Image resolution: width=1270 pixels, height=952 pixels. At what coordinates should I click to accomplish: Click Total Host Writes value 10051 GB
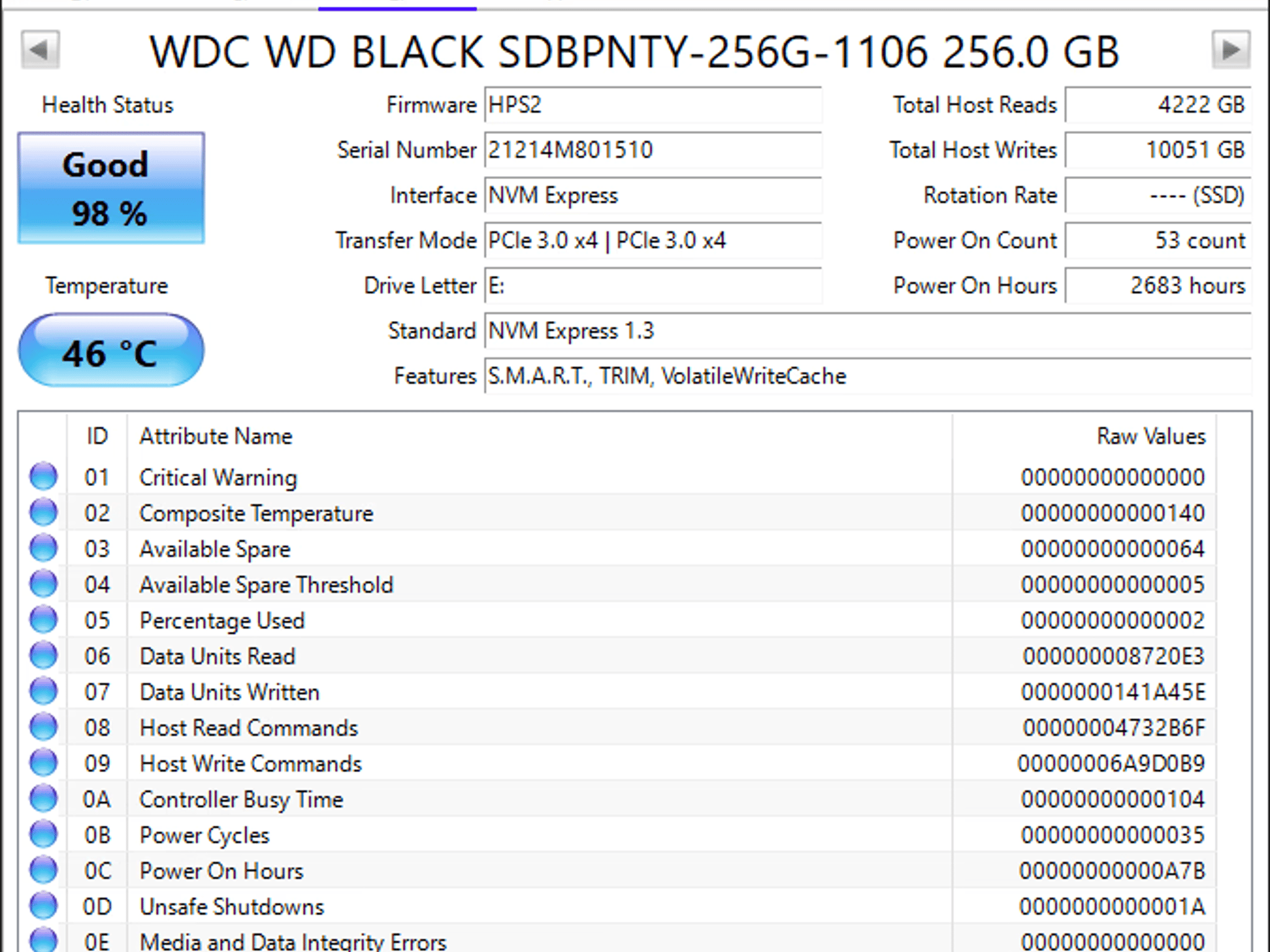point(1158,150)
